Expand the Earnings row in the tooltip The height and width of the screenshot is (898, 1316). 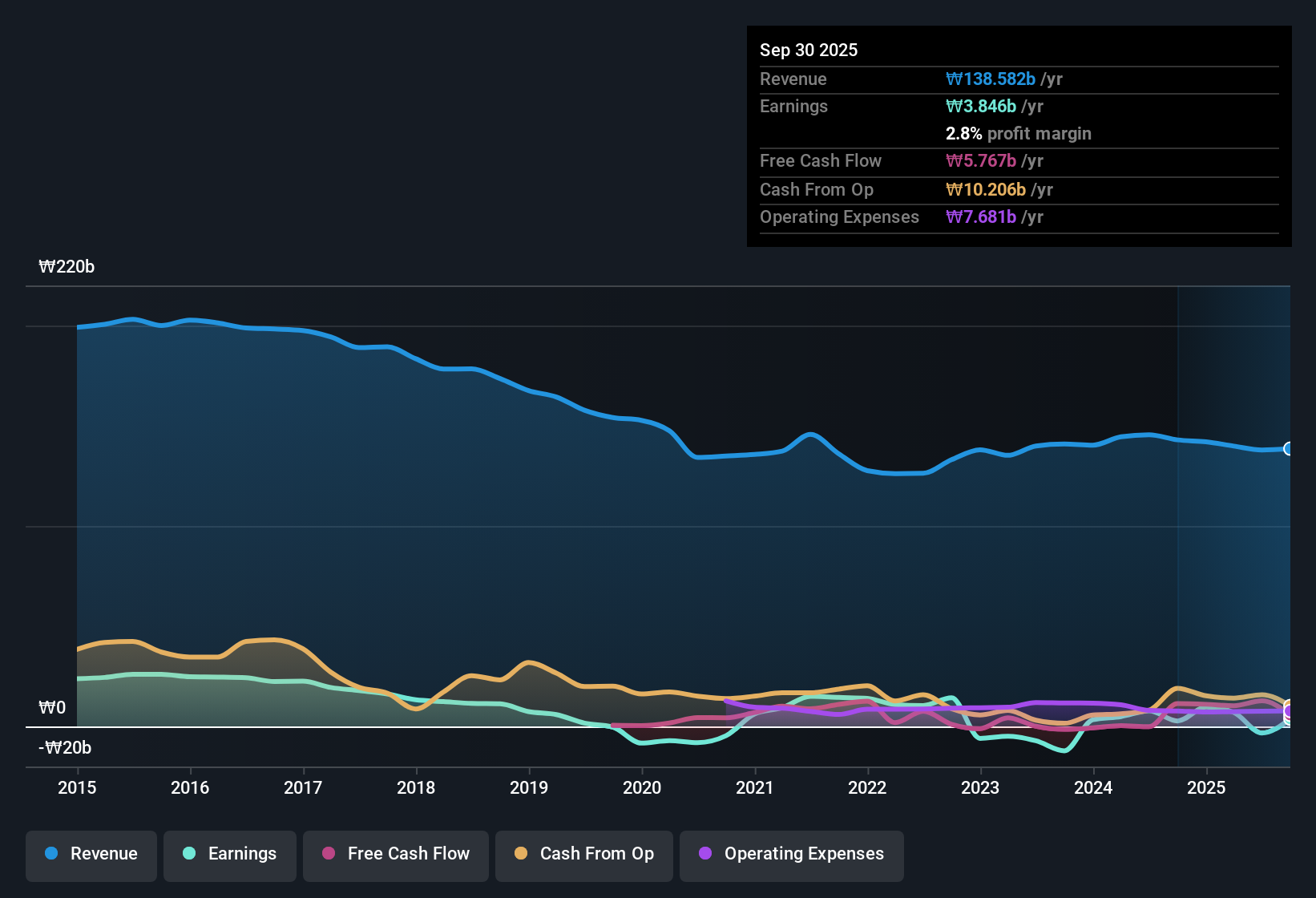tap(793, 106)
